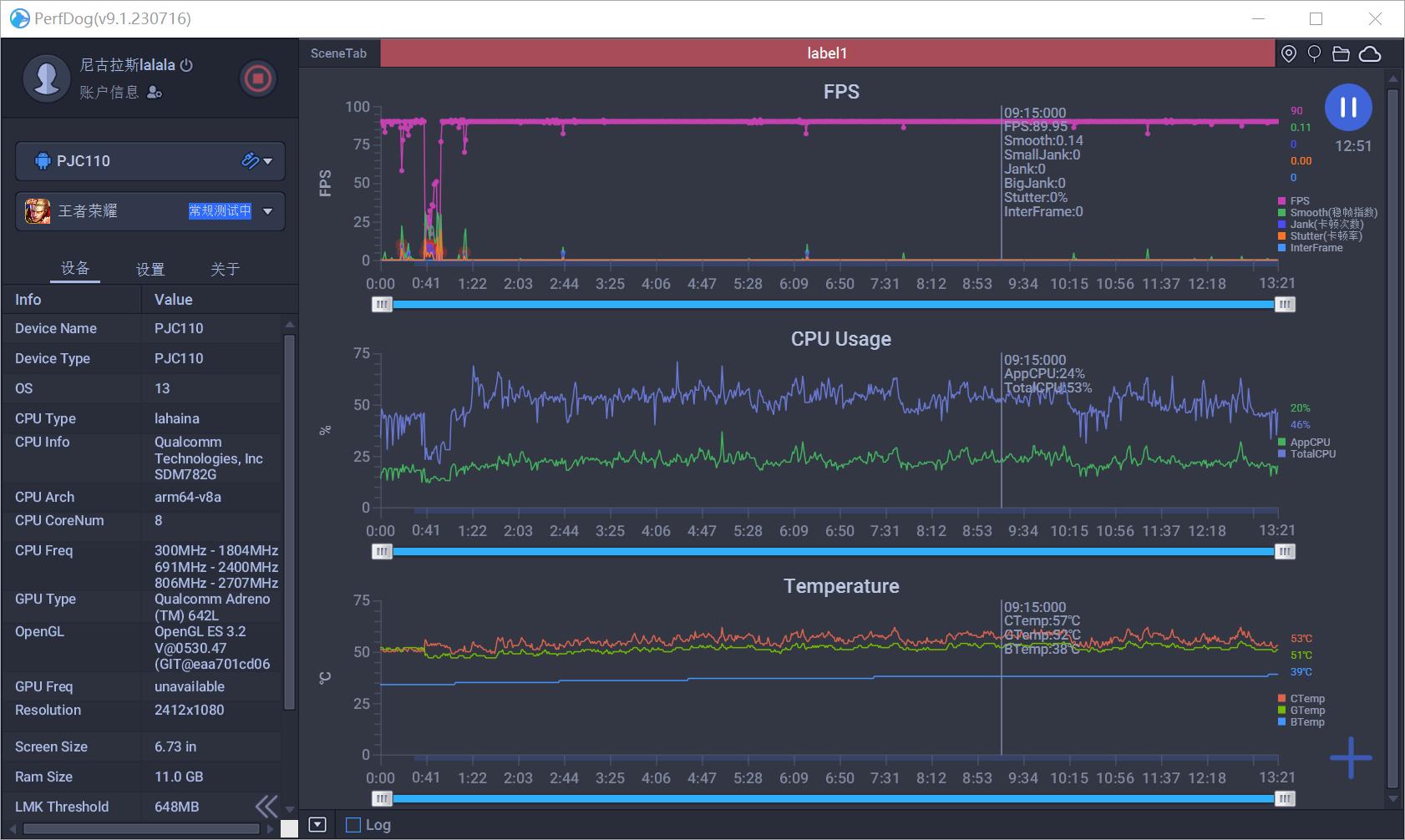Image resolution: width=1405 pixels, height=840 pixels.
Task: Click the FPS chart title
Action: tap(841, 92)
